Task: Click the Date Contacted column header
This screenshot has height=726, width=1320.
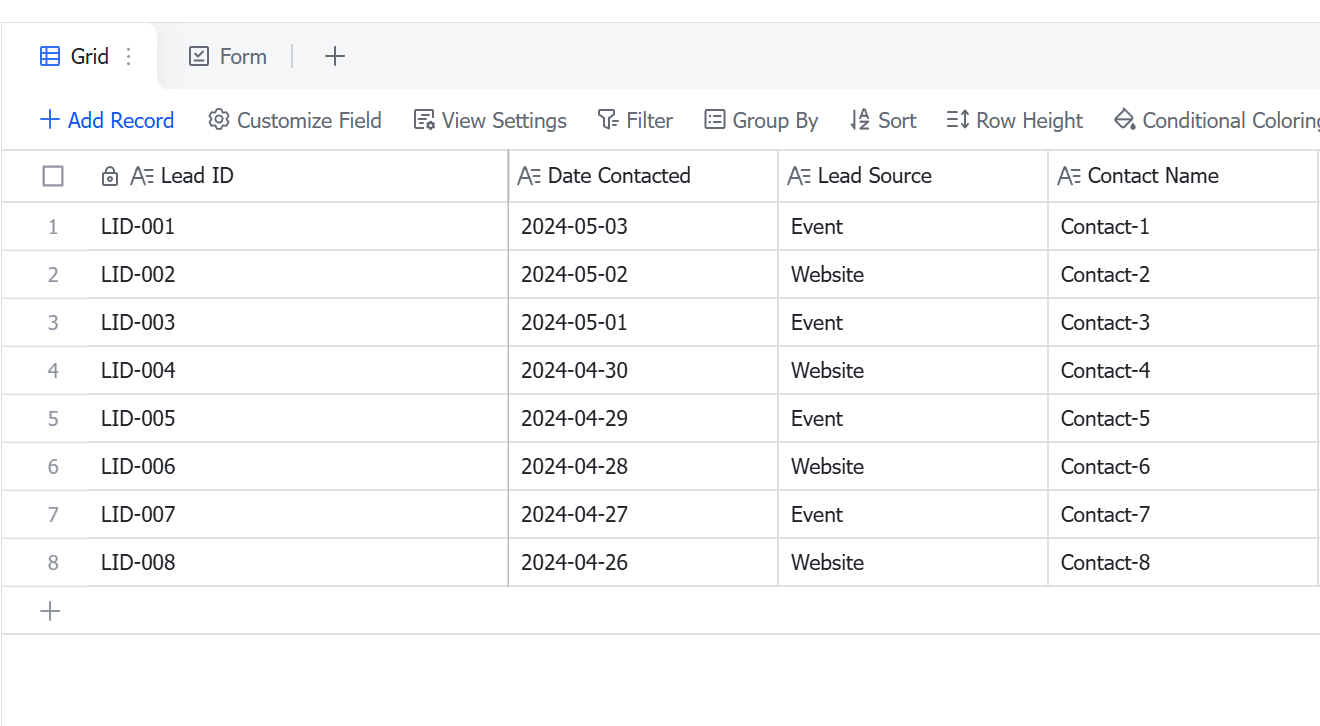Action: pyautogui.click(x=643, y=176)
